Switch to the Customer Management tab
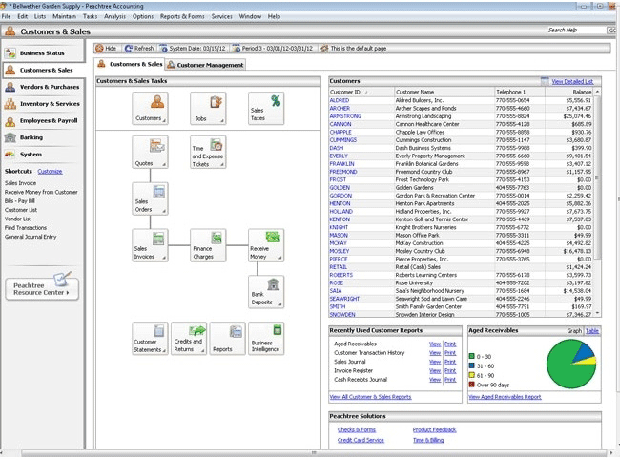 tap(205, 65)
